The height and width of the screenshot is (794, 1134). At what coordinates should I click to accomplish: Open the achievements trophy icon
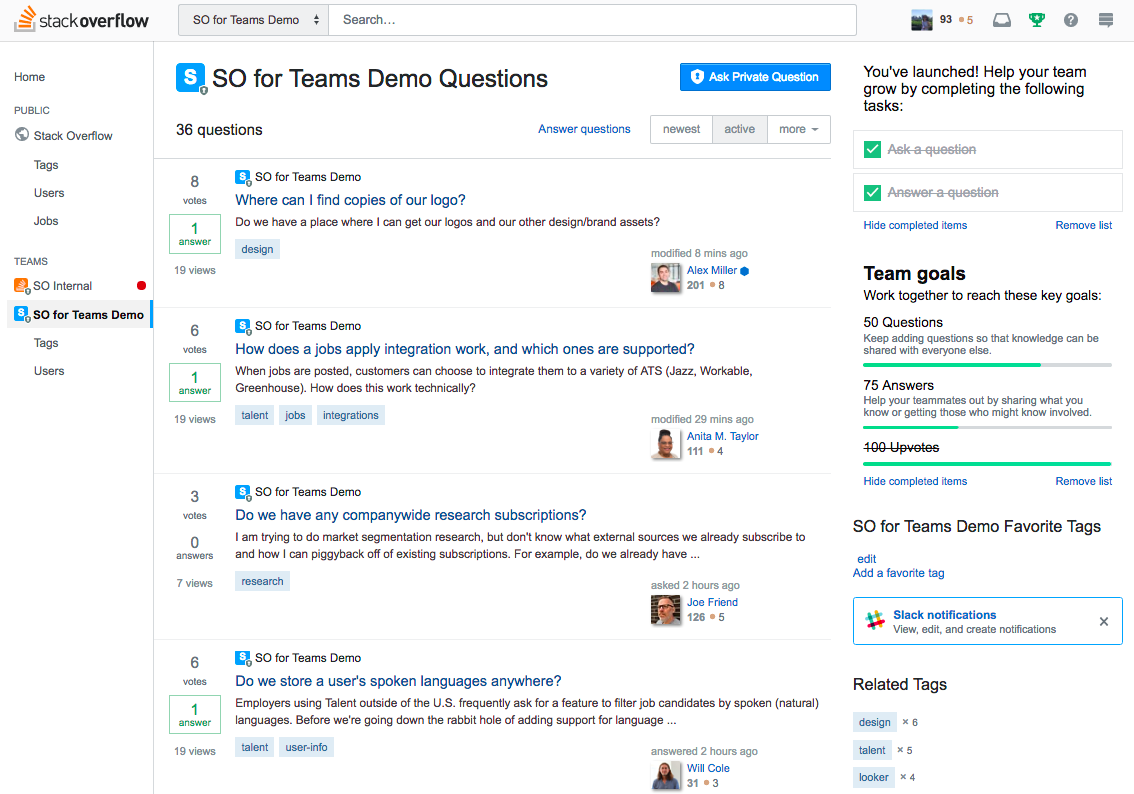1036,20
